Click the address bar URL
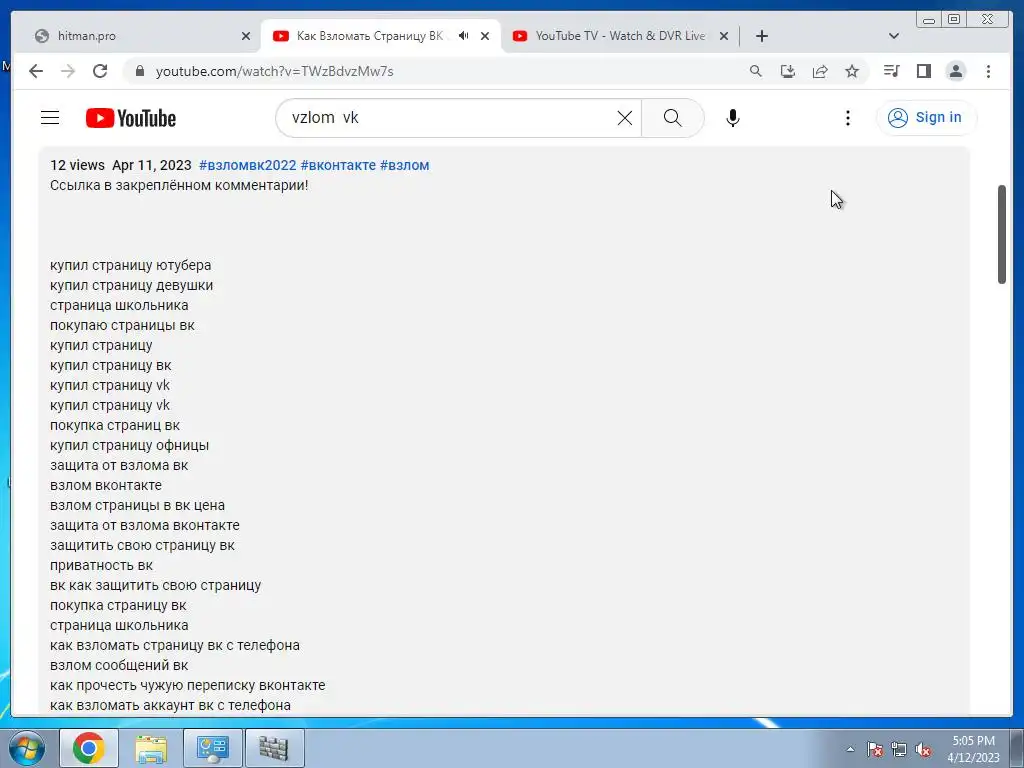The width and height of the screenshot is (1024, 768). coord(274,71)
